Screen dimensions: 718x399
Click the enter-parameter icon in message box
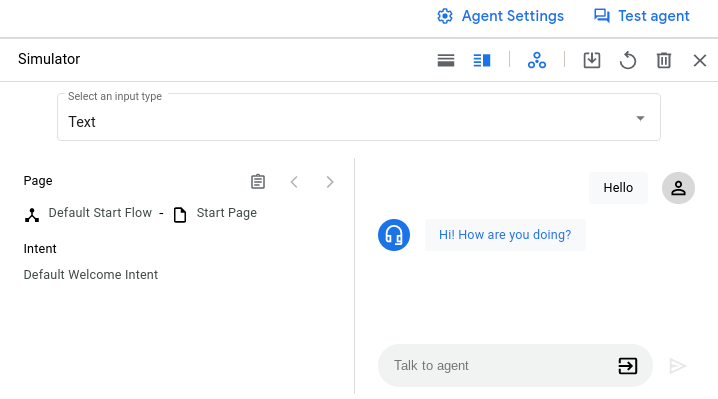[x=627, y=366]
